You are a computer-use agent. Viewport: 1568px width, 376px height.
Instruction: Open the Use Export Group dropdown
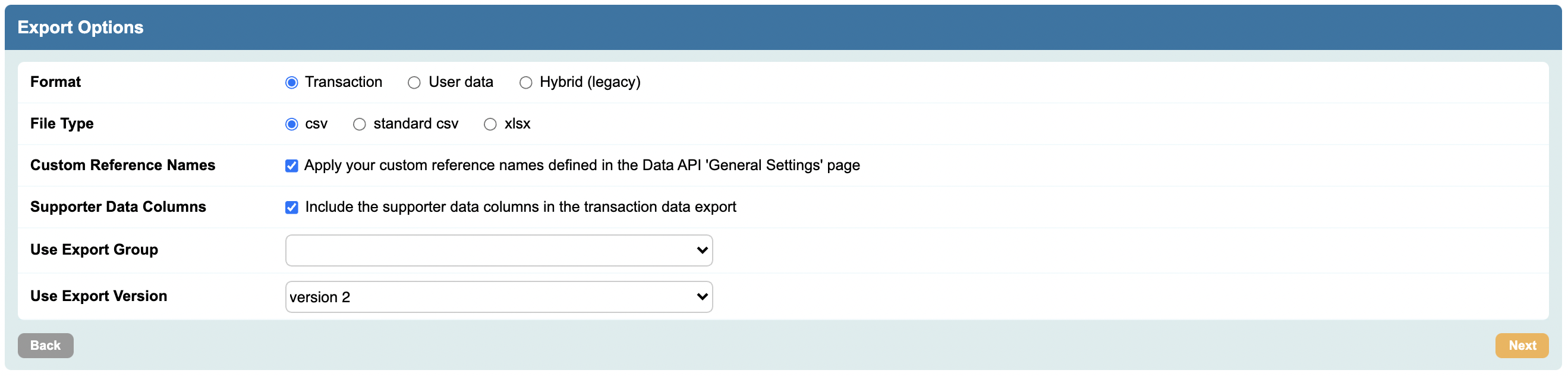coord(499,250)
